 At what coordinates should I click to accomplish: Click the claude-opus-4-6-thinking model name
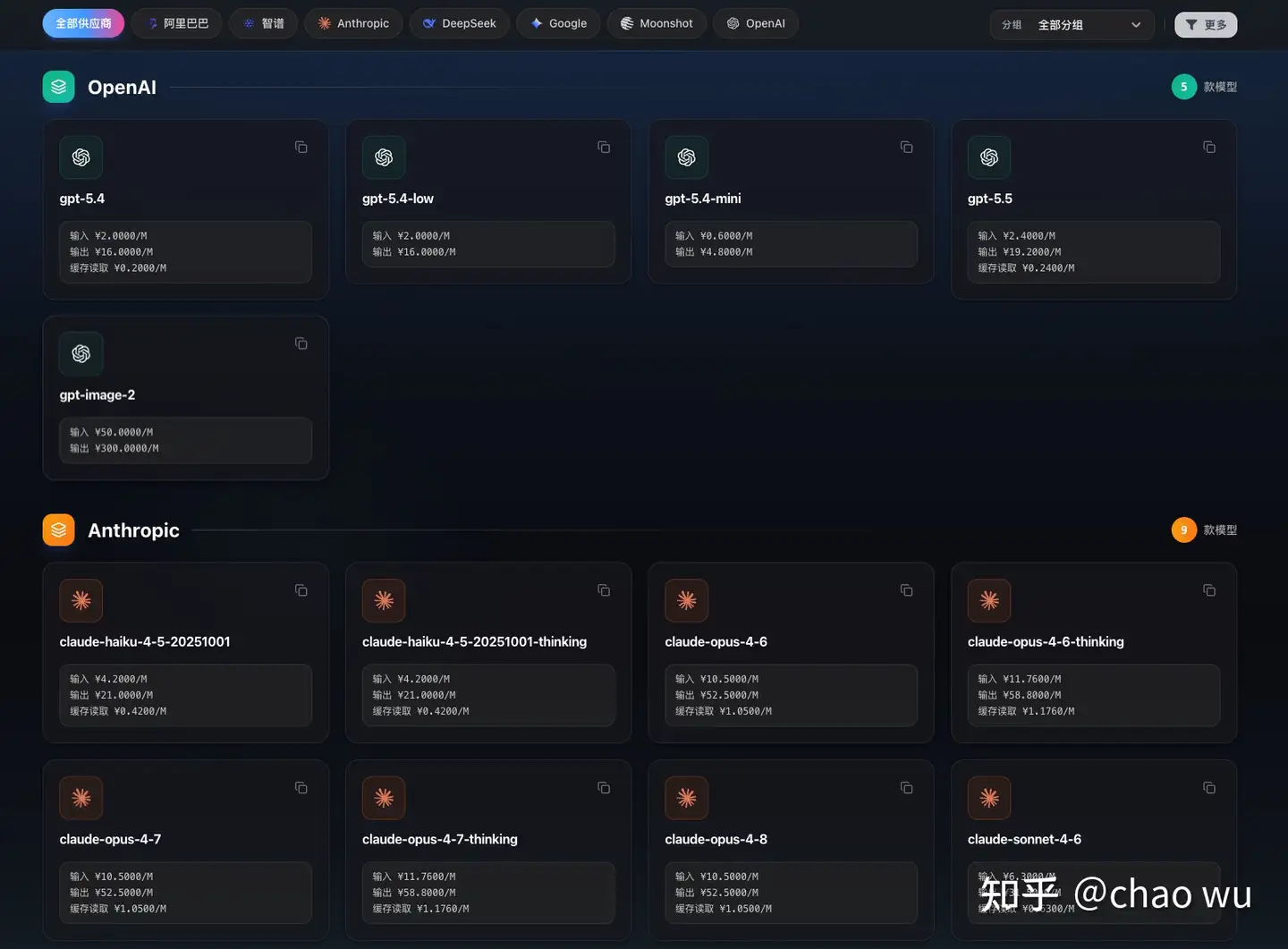click(x=1046, y=641)
